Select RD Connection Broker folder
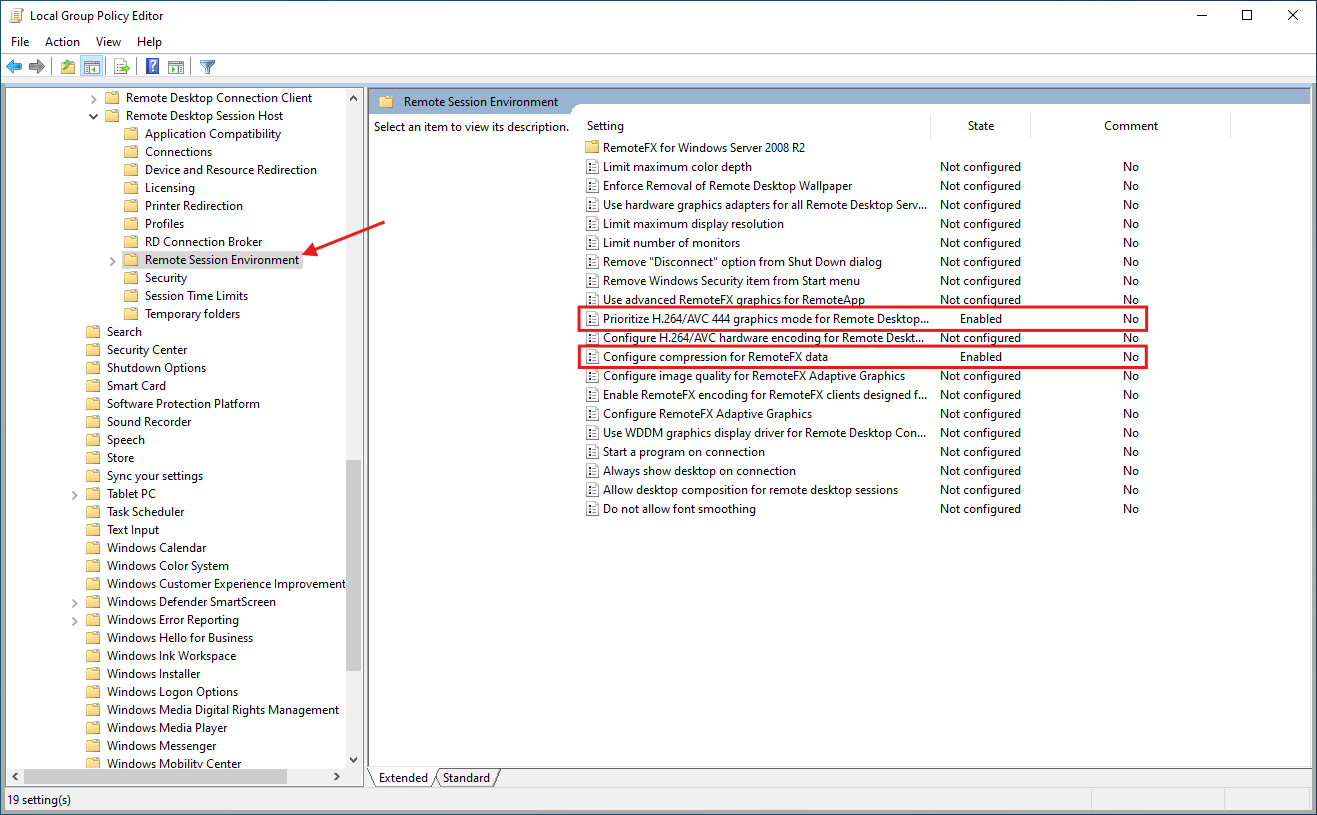The height and width of the screenshot is (815, 1317). 203,242
